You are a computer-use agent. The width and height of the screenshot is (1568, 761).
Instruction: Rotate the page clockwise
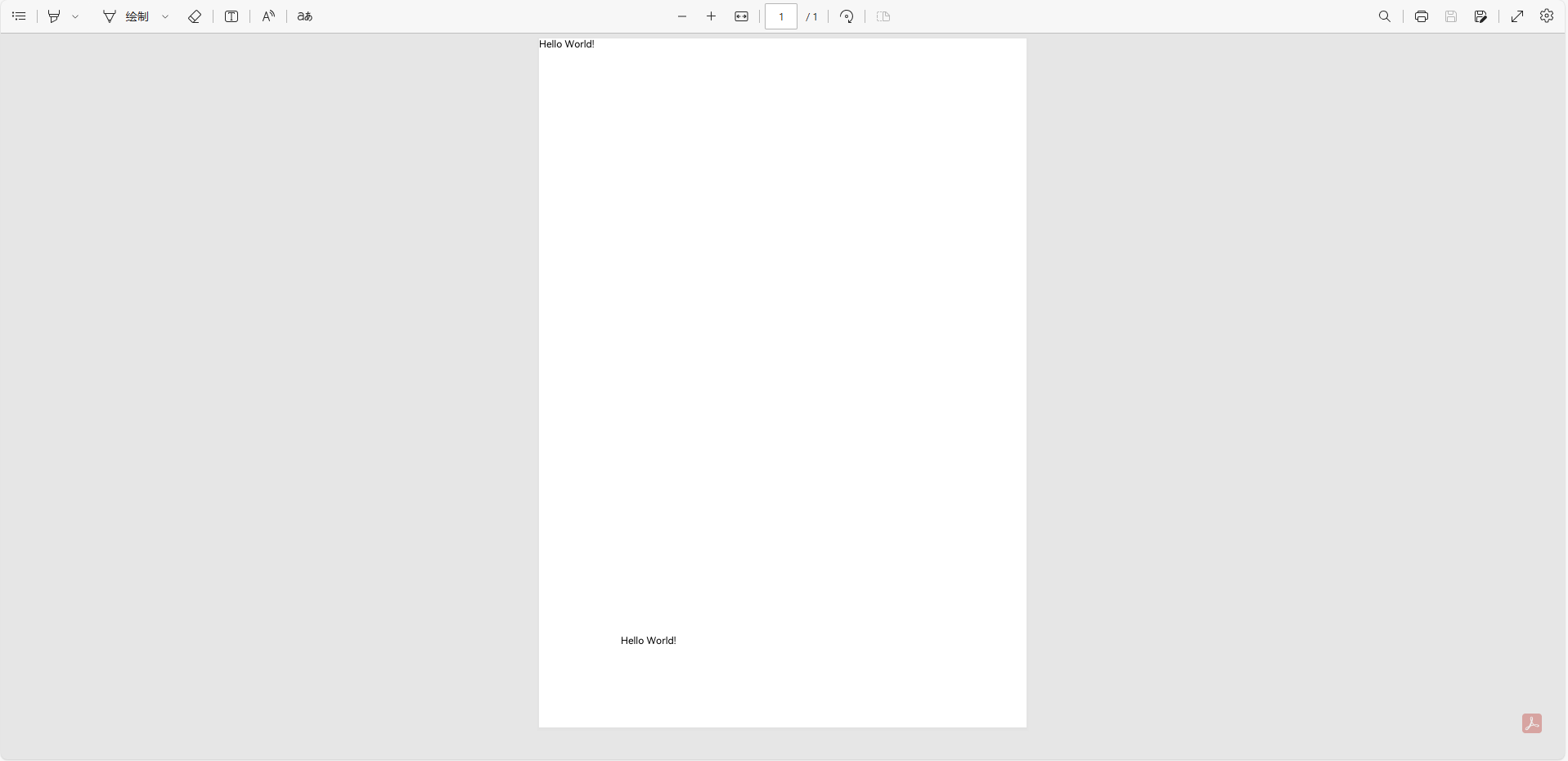(x=847, y=16)
